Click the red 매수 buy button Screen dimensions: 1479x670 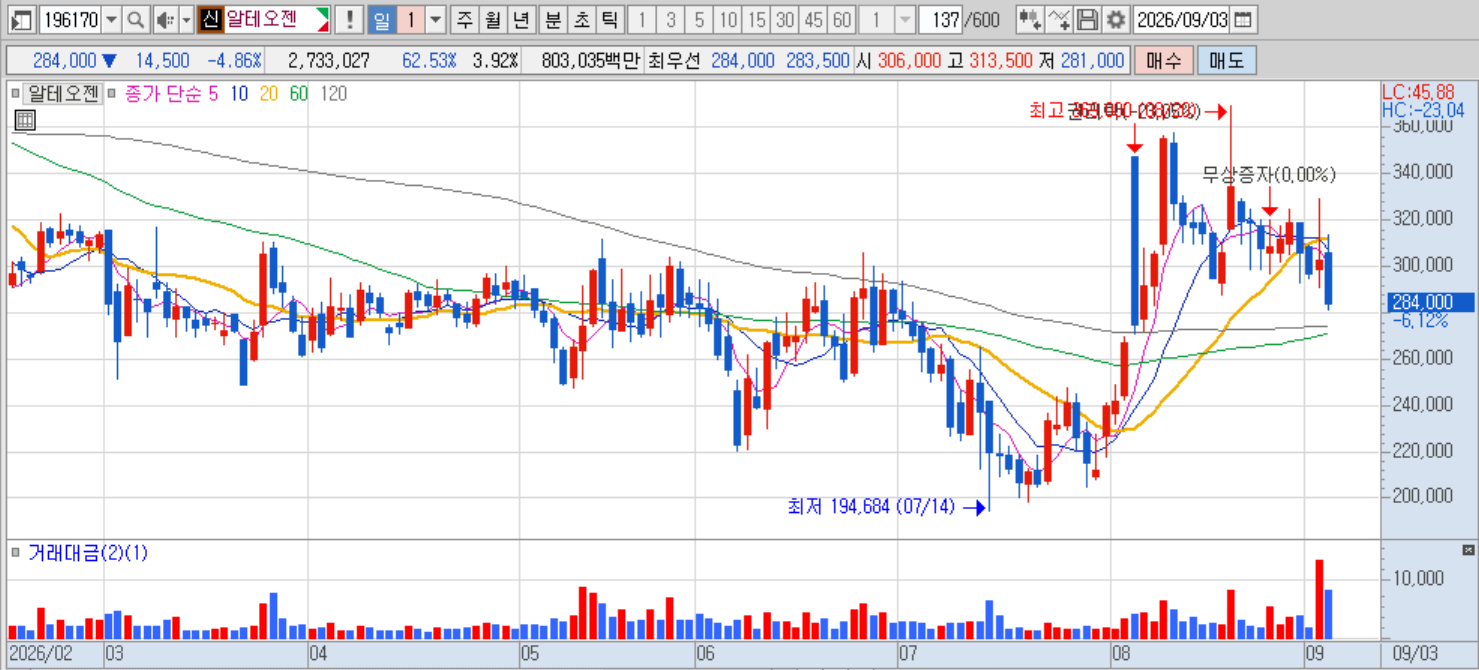[1163, 61]
